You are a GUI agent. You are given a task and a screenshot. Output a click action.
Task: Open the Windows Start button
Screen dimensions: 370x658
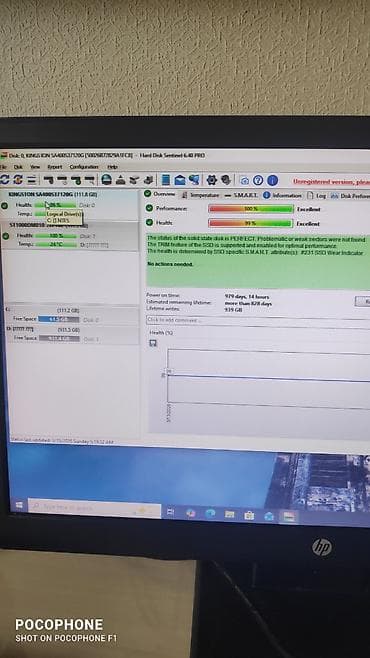(19, 506)
